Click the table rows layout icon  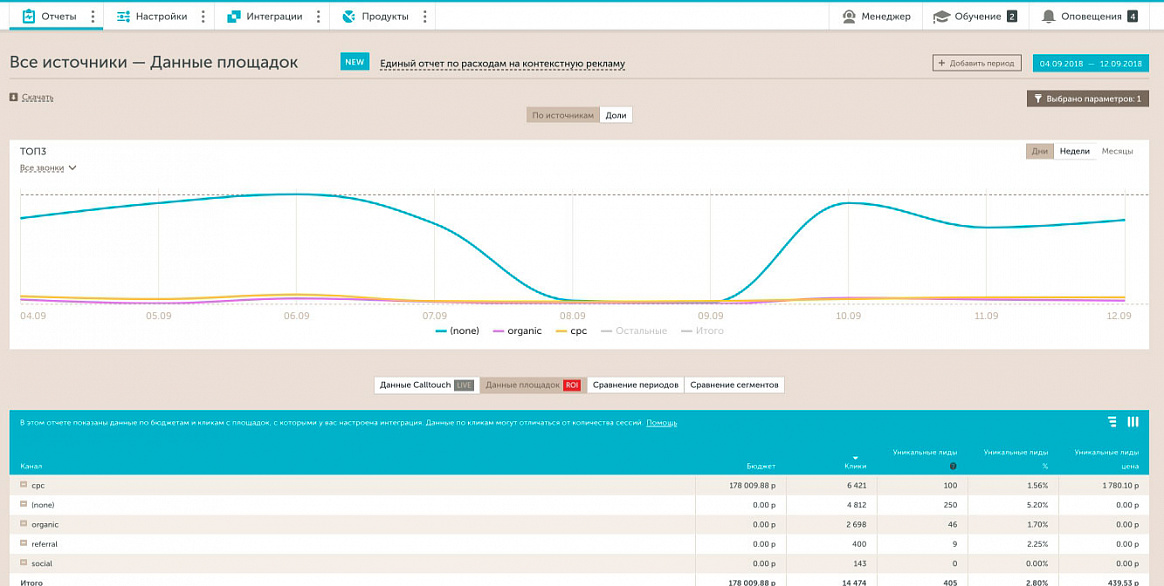(x=1112, y=422)
